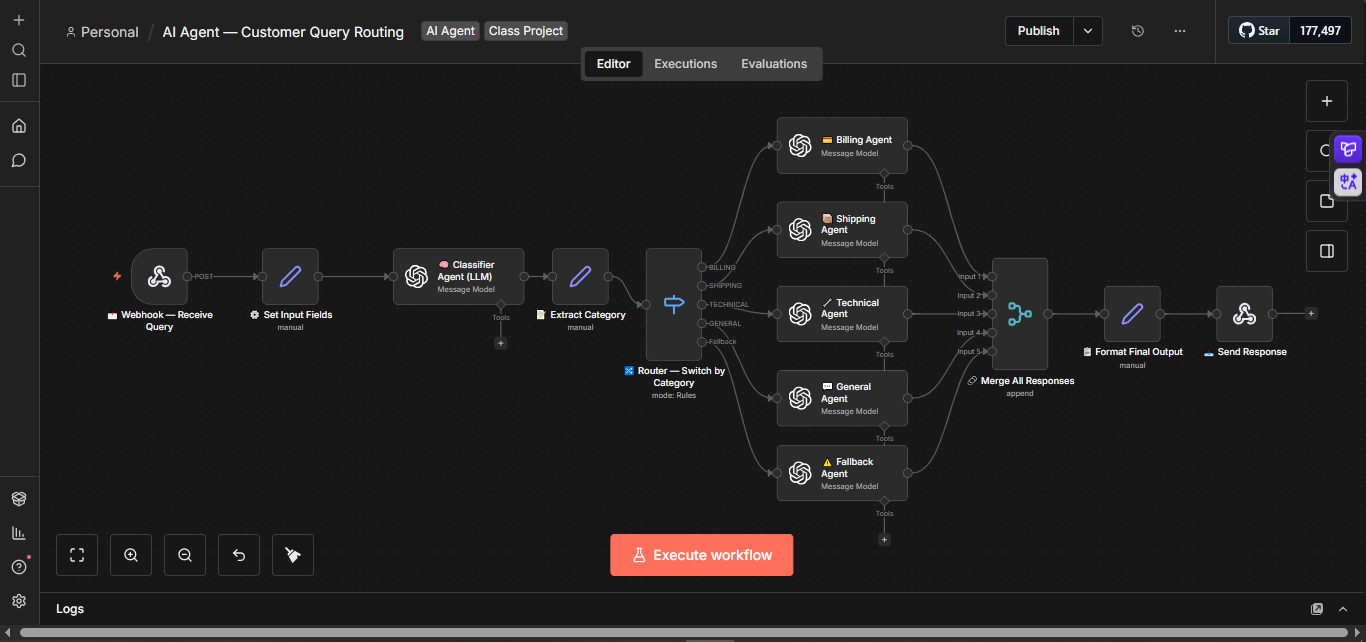The image size is (1366, 642).
Task: Pop out the Logs panel
Action: click(x=1317, y=609)
